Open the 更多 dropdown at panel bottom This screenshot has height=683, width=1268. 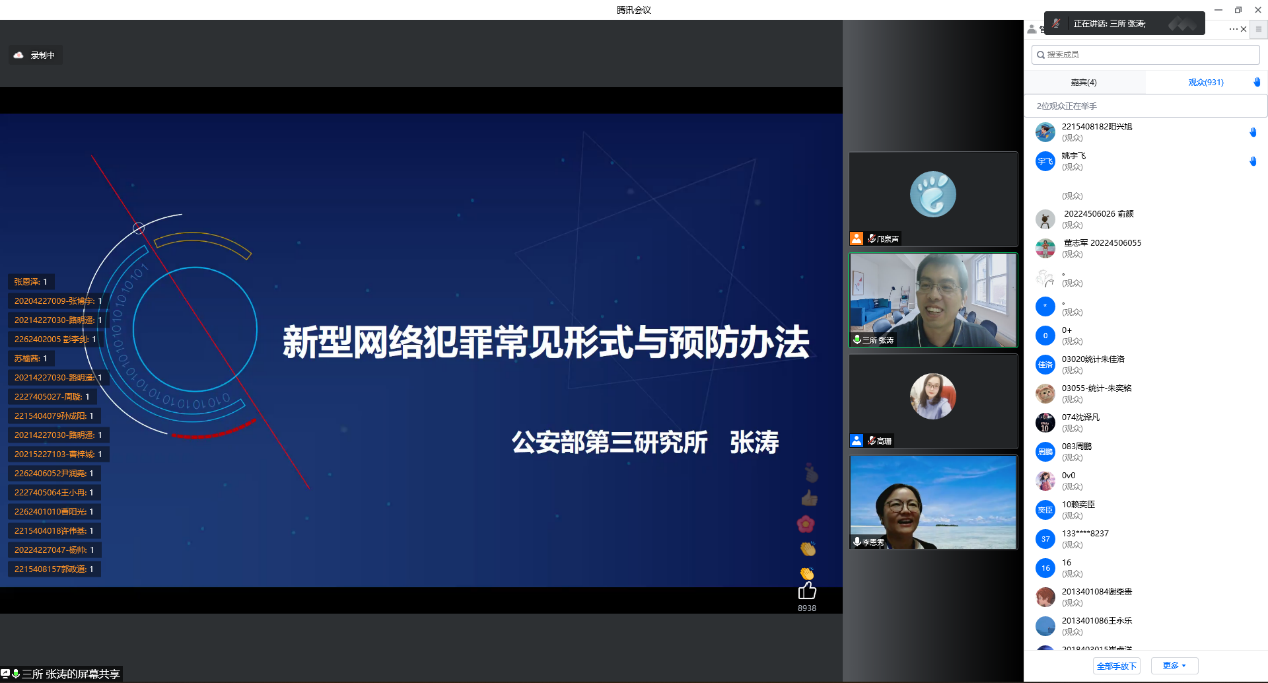(1174, 666)
